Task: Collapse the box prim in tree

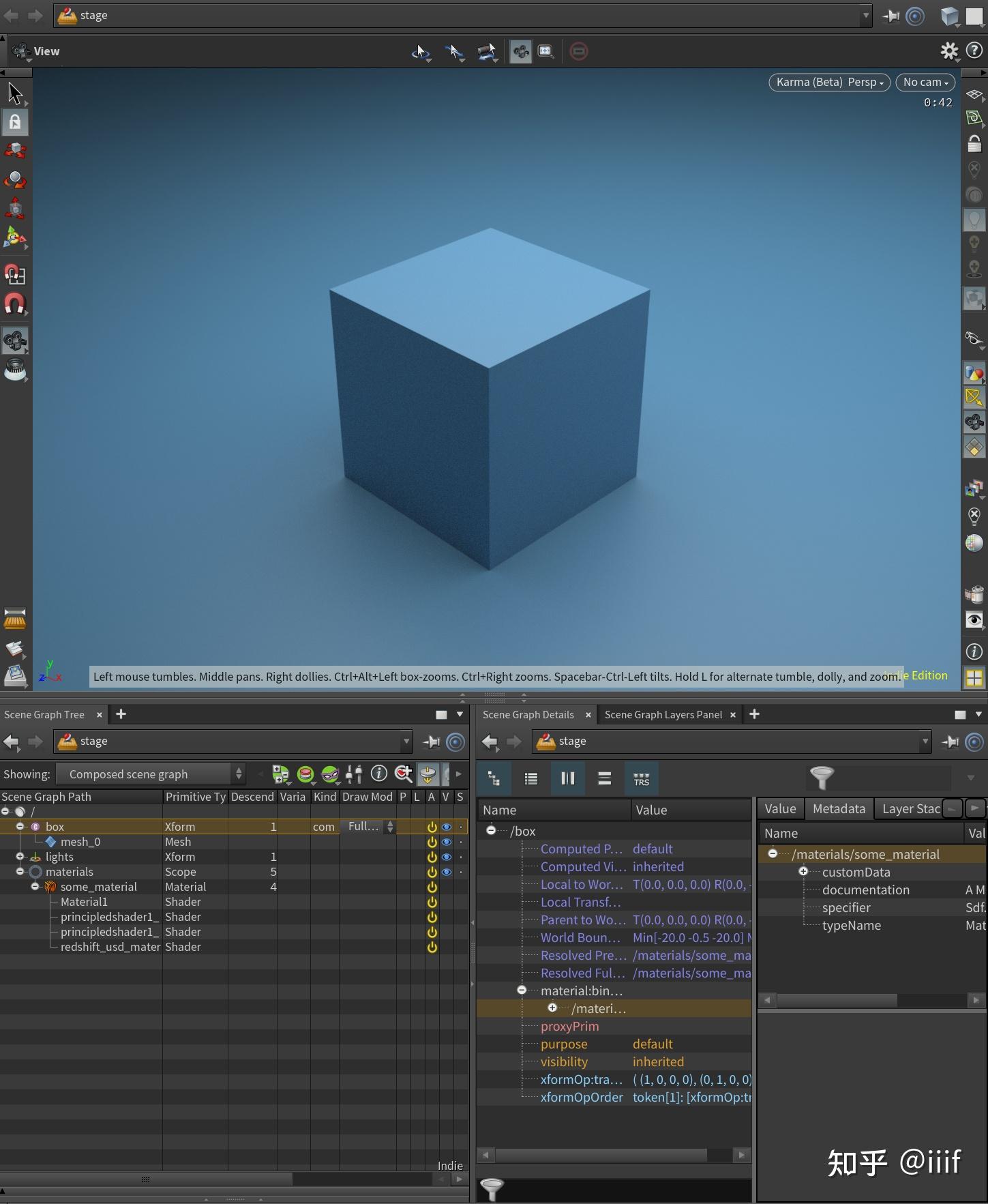Action: tap(20, 826)
